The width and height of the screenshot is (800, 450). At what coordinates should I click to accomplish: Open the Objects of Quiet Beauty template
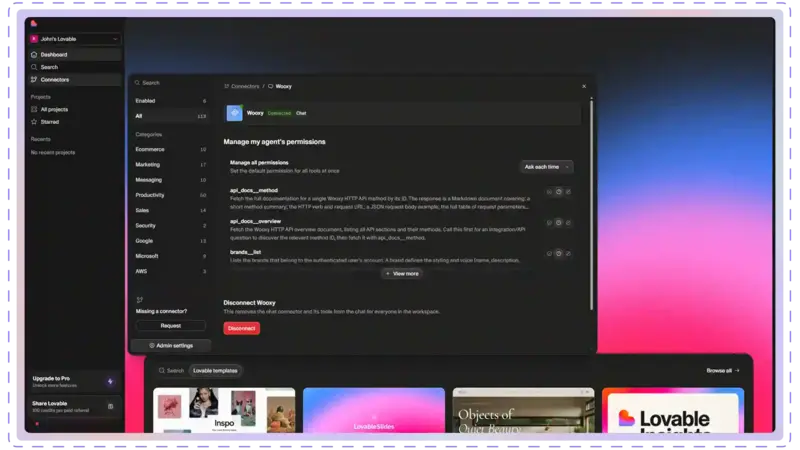523,410
